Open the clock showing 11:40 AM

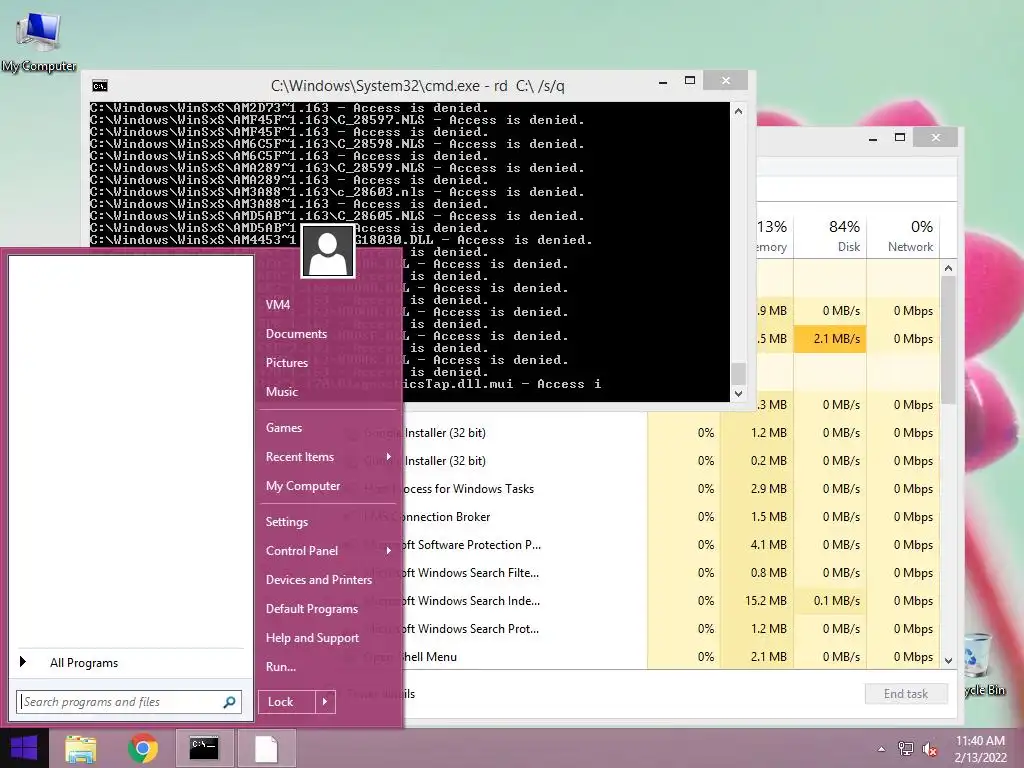point(980,749)
